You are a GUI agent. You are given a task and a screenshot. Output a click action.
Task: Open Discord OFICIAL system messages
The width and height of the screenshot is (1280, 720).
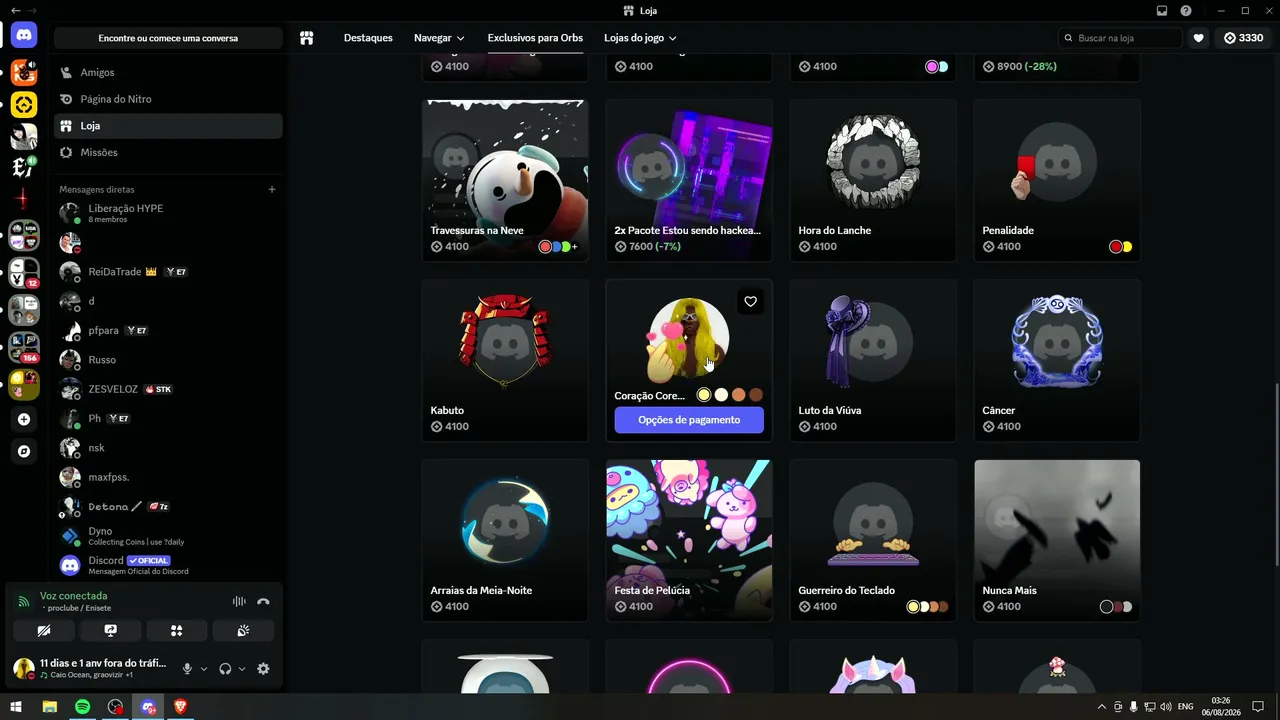[168, 565]
